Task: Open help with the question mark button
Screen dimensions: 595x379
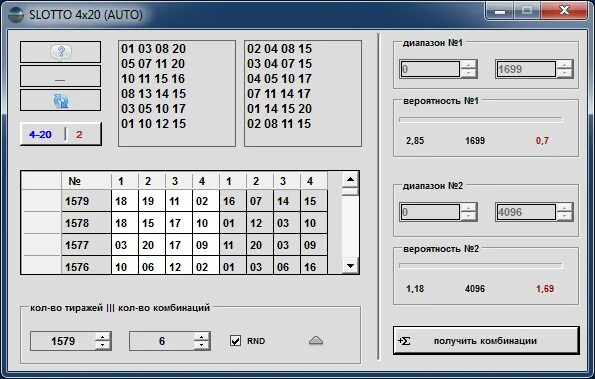Action: (x=60, y=52)
